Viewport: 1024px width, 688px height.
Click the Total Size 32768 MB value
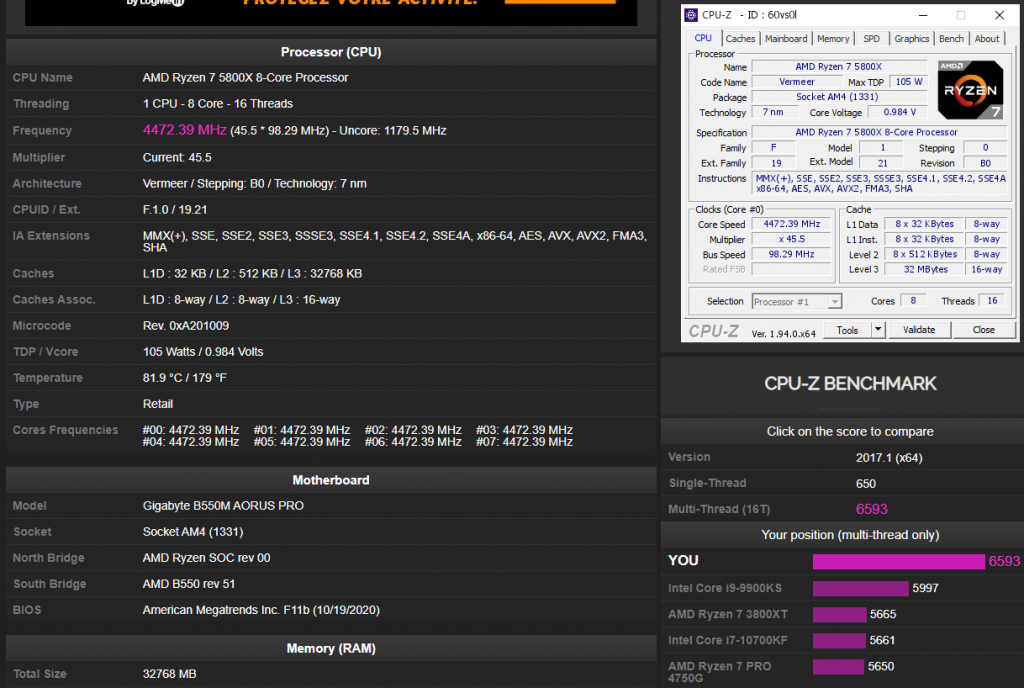point(170,674)
